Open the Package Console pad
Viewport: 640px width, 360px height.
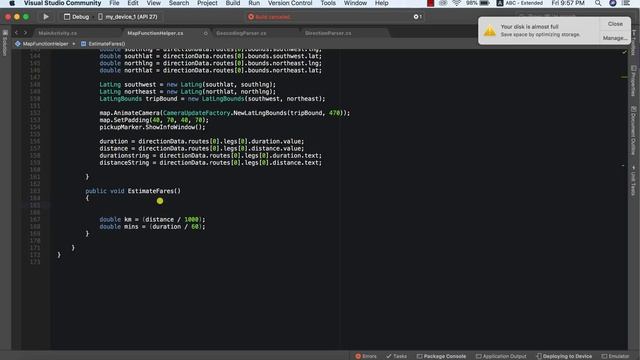(x=441, y=356)
